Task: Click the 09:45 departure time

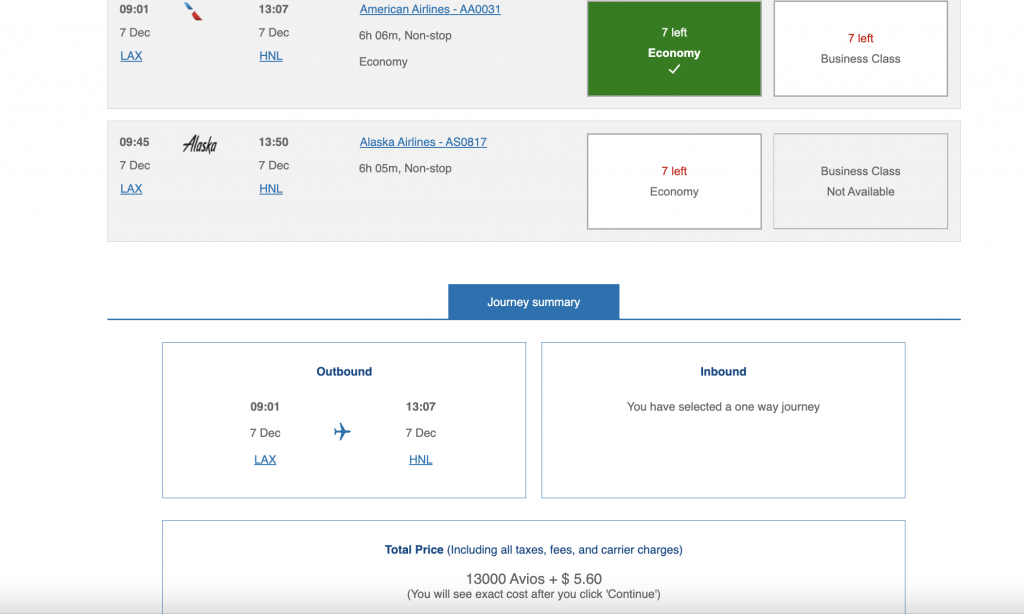Action: coord(134,142)
